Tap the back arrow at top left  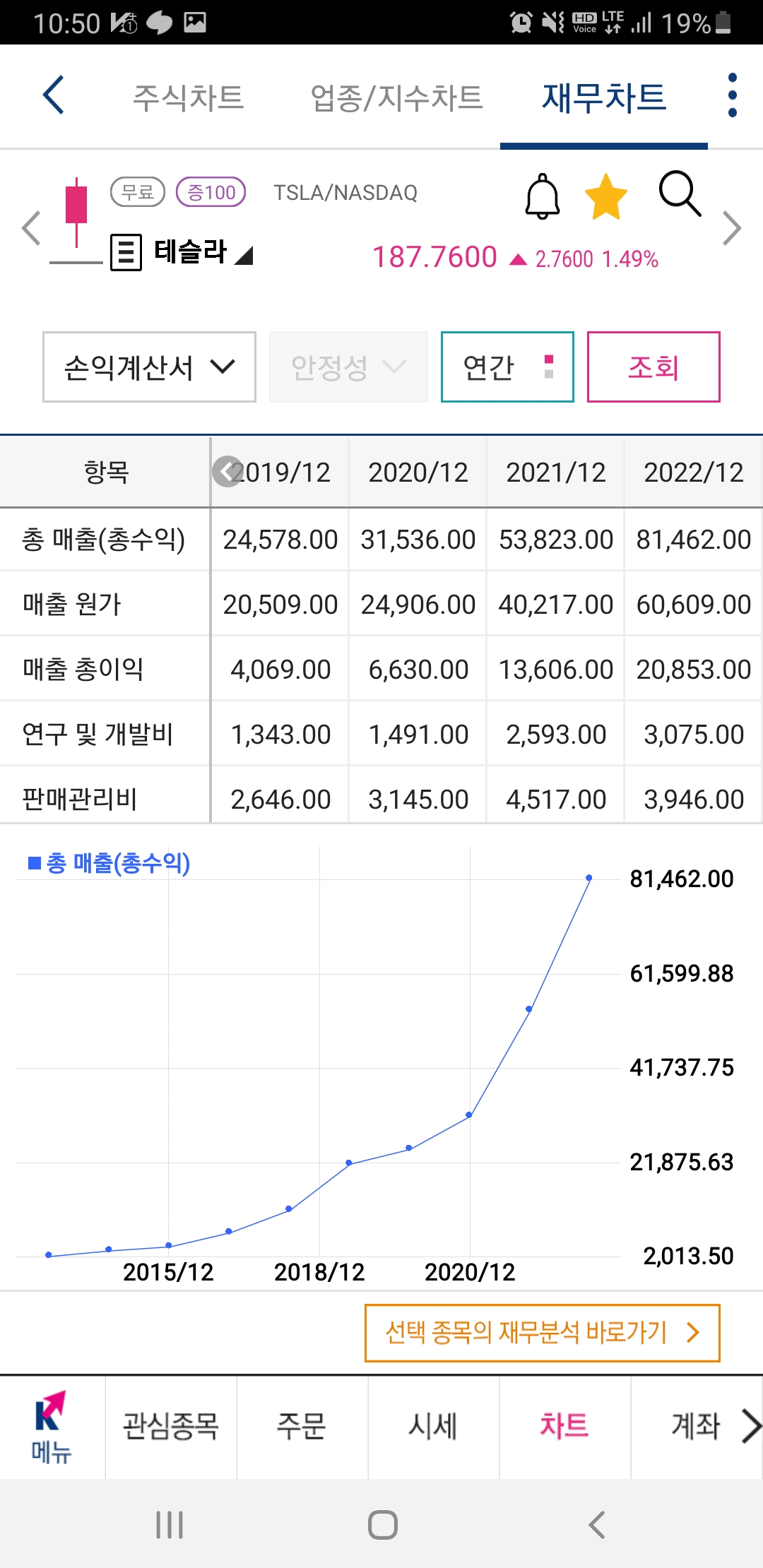point(54,95)
